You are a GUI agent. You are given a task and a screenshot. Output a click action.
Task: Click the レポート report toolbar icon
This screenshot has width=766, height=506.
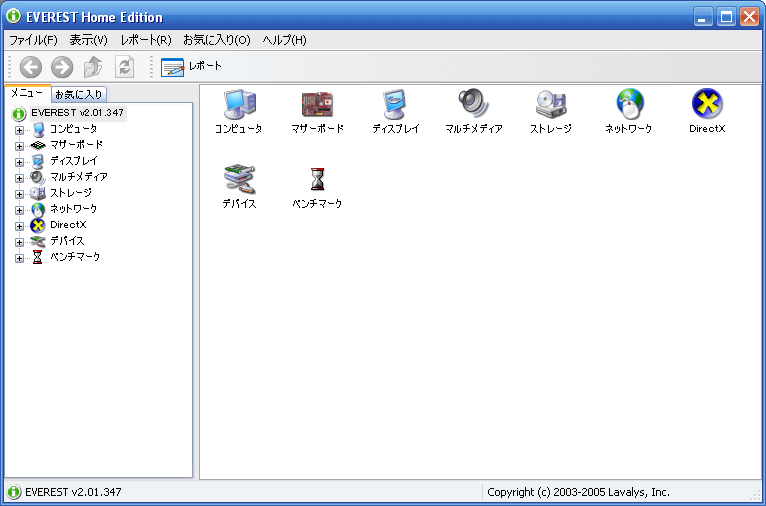pos(172,67)
